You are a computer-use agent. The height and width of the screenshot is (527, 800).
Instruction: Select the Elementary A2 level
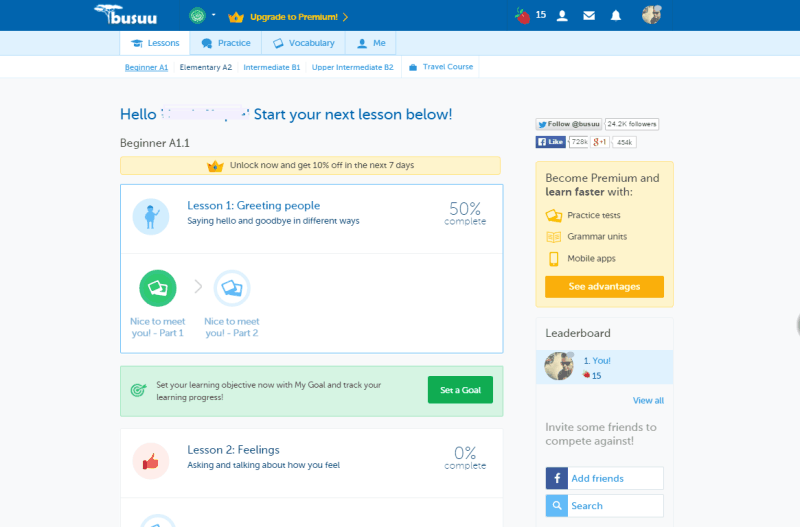(x=206, y=67)
